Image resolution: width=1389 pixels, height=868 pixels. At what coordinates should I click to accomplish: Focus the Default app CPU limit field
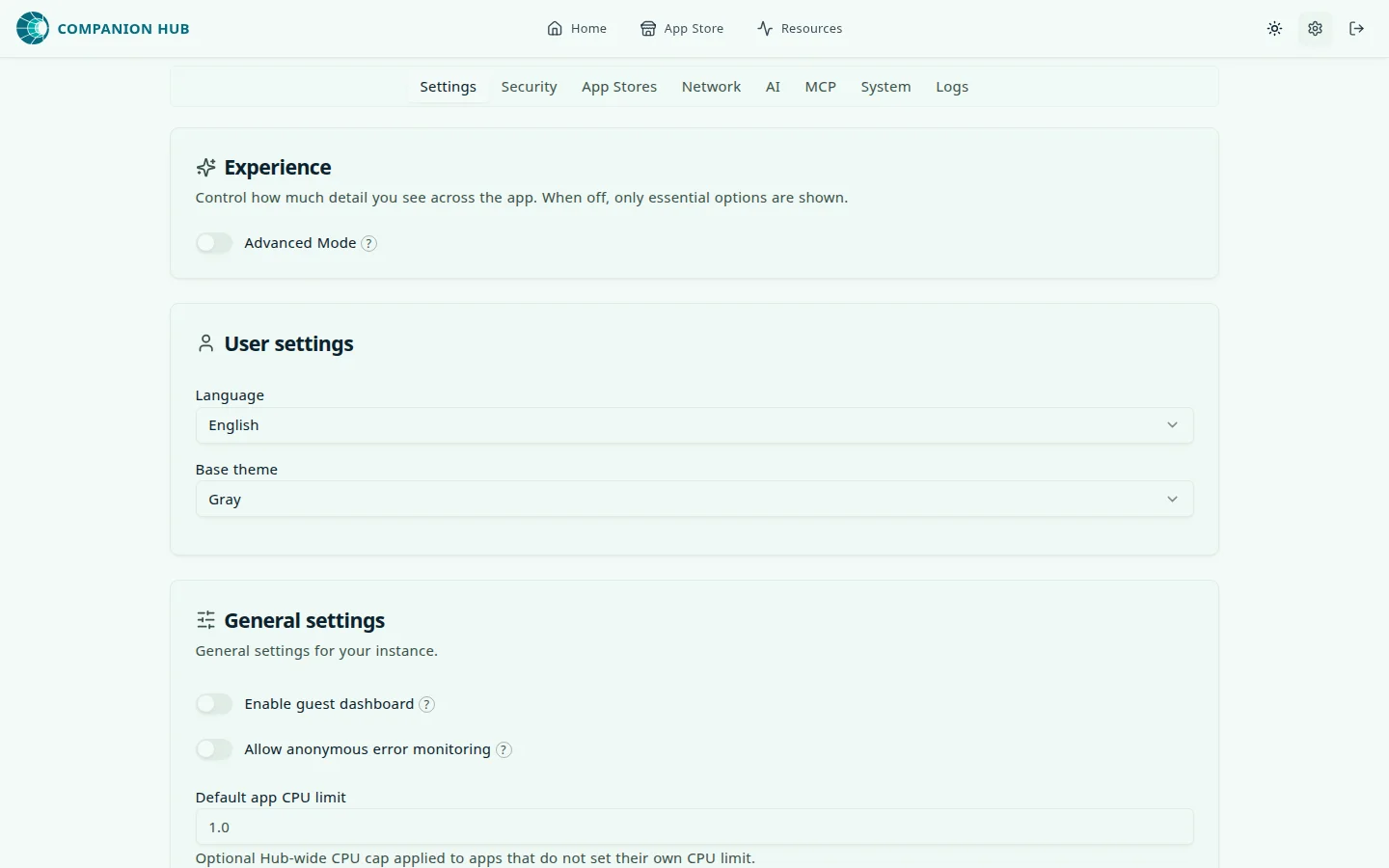[x=694, y=827]
